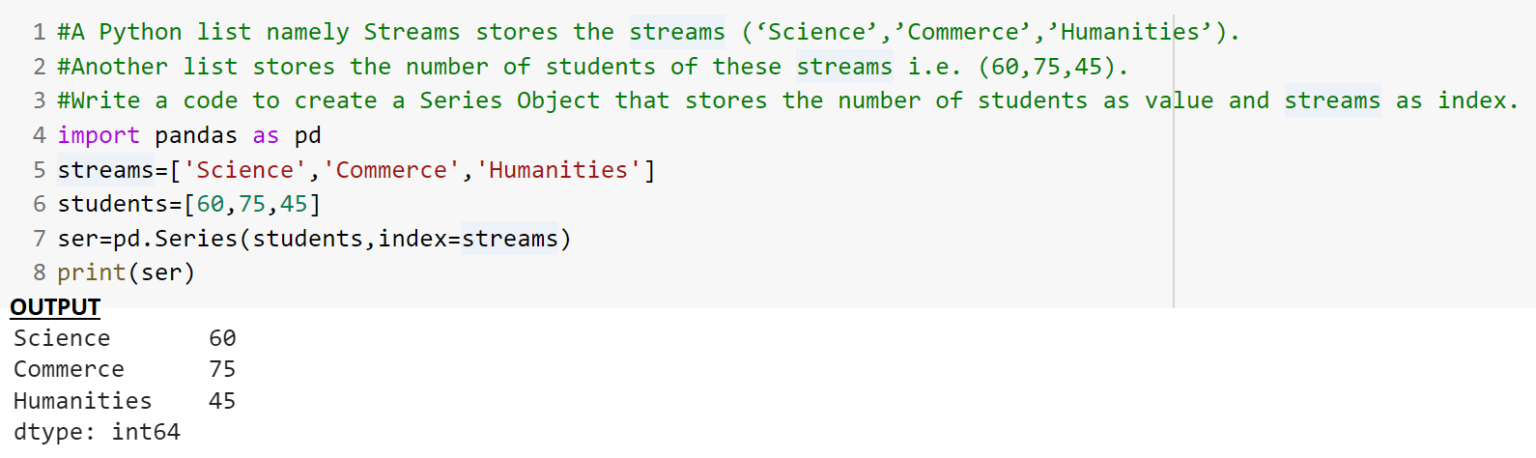Viewport: 1536px width, 458px height.
Task: Click the underlined OUTPUT heading
Action: point(55,306)
